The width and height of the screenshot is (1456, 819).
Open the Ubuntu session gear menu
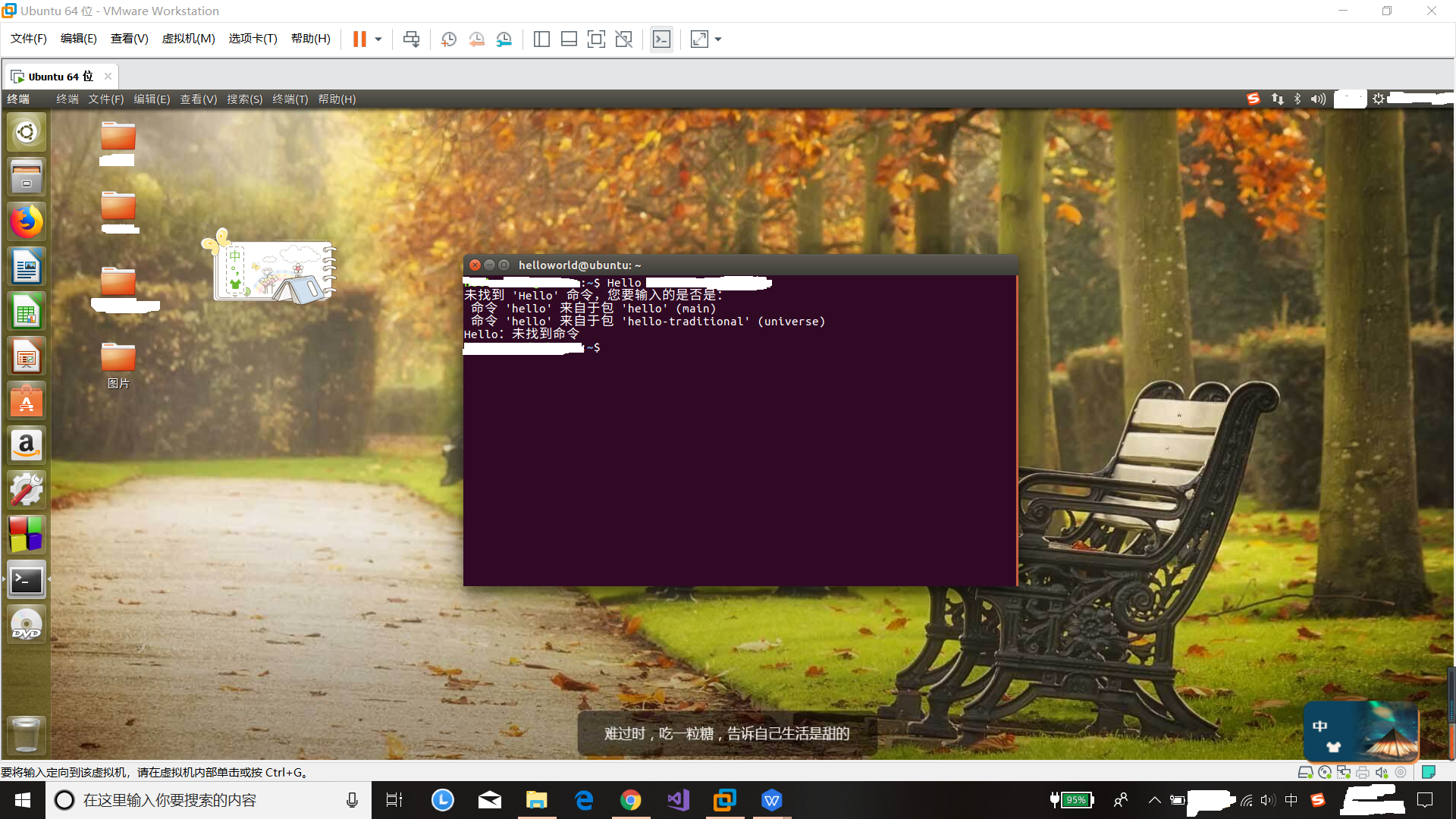click(x=1379, y=99)
